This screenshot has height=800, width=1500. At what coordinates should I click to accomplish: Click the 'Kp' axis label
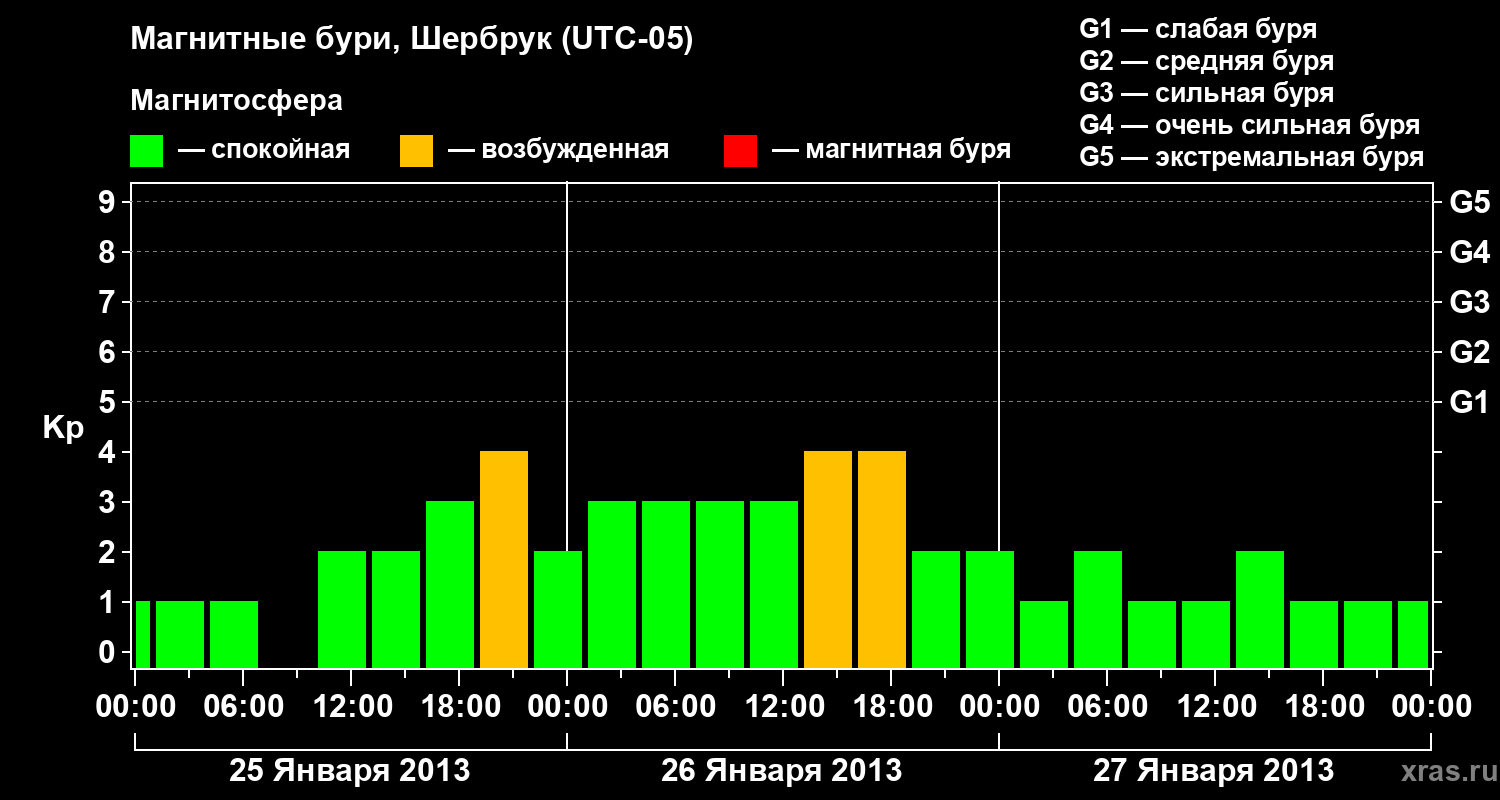(x=63, y=428)
